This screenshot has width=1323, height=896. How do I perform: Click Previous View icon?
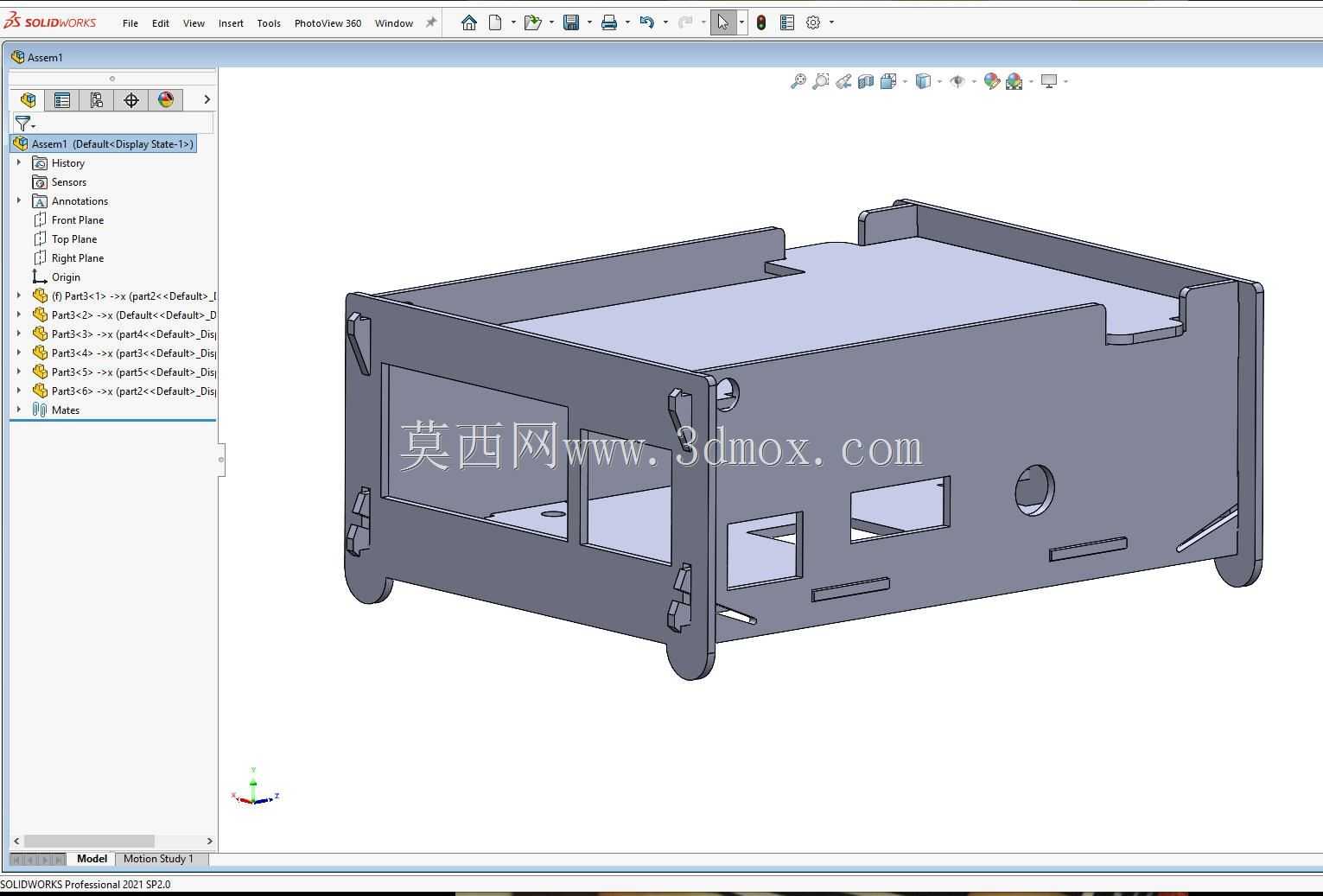click(843, 81)
